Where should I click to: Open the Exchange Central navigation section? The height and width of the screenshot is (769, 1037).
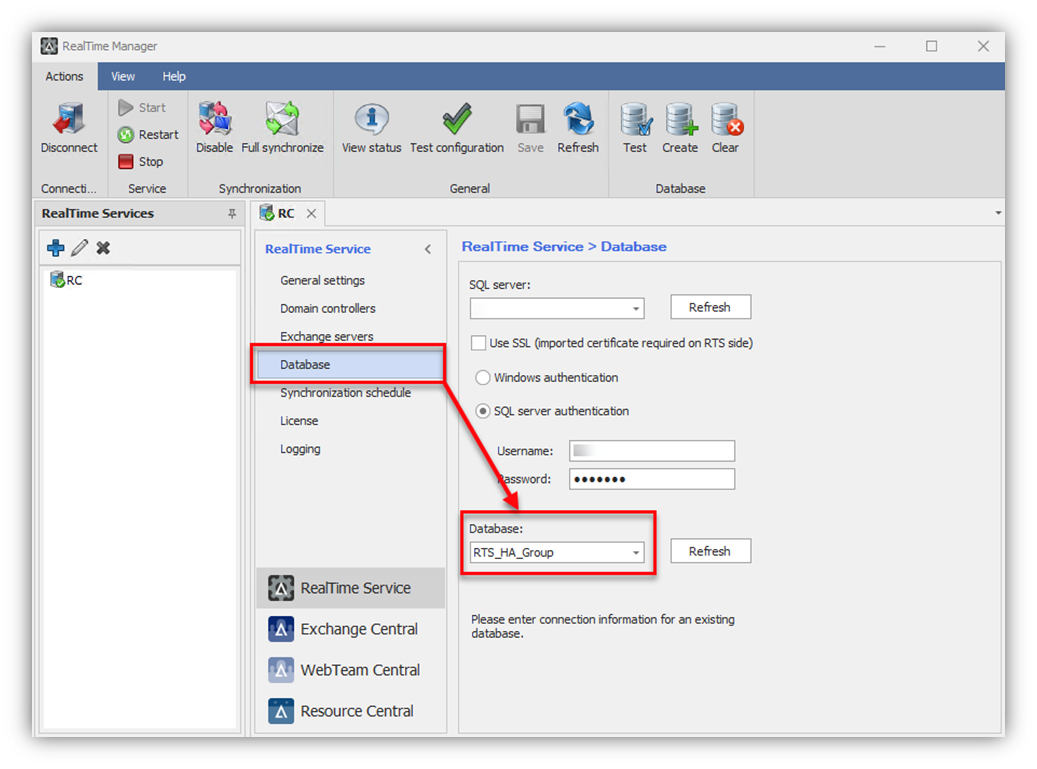pos(351,629)
